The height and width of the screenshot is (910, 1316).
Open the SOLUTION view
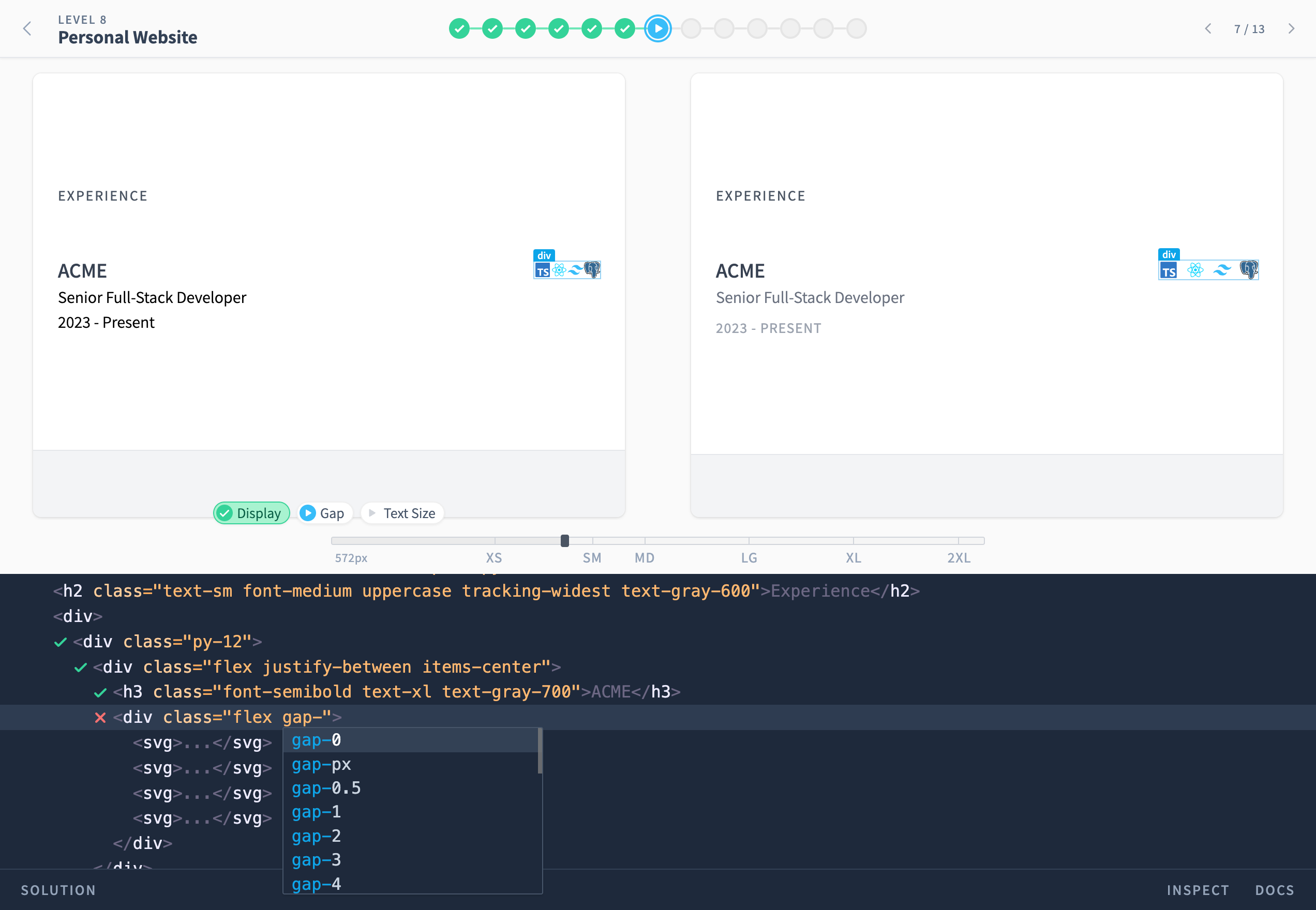58,889
